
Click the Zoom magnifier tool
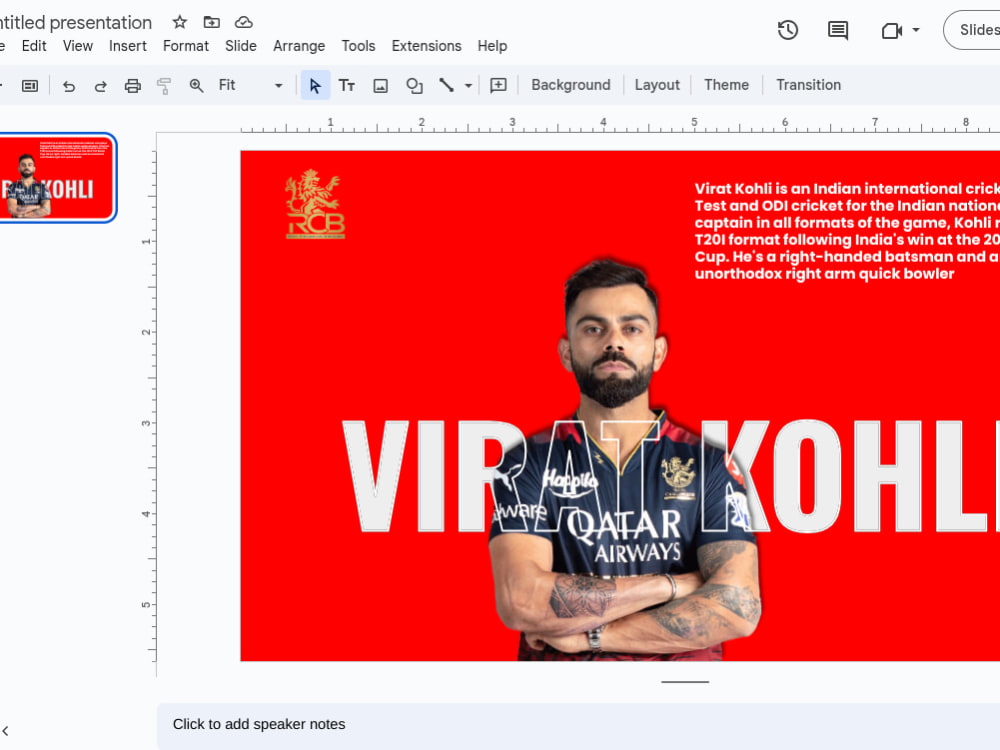pos(196,85)
